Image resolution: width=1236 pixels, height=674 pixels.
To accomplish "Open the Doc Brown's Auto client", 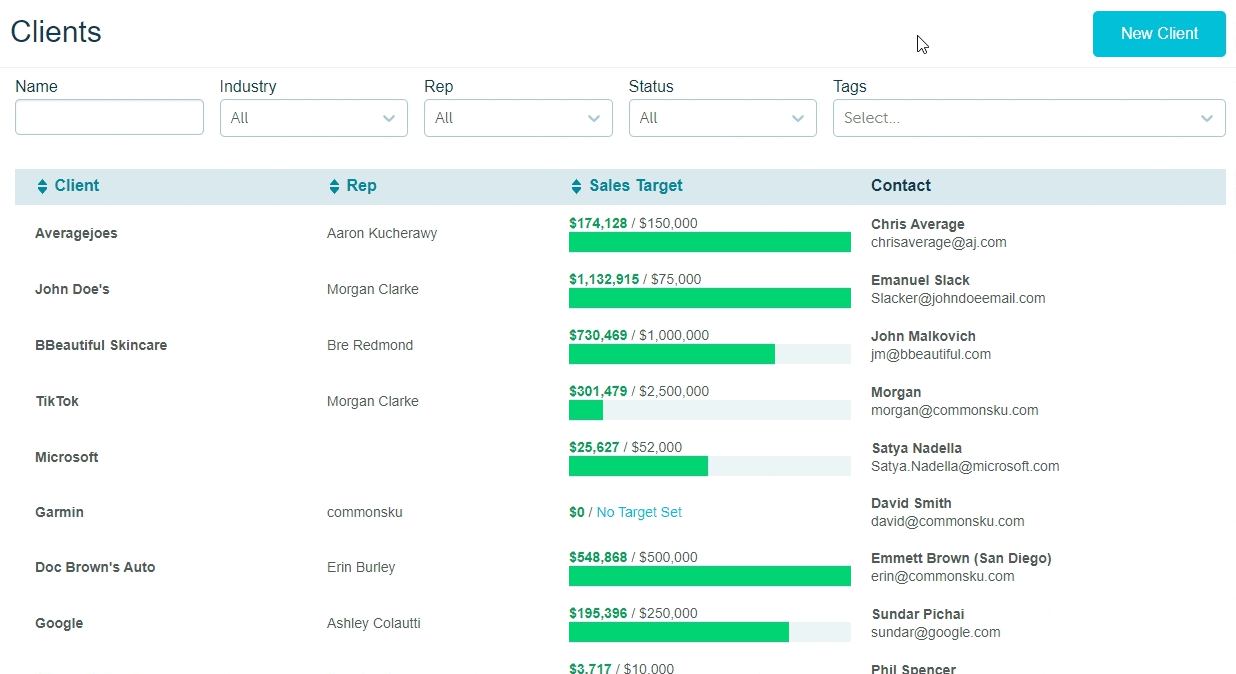I will click(x=95, y=567).
